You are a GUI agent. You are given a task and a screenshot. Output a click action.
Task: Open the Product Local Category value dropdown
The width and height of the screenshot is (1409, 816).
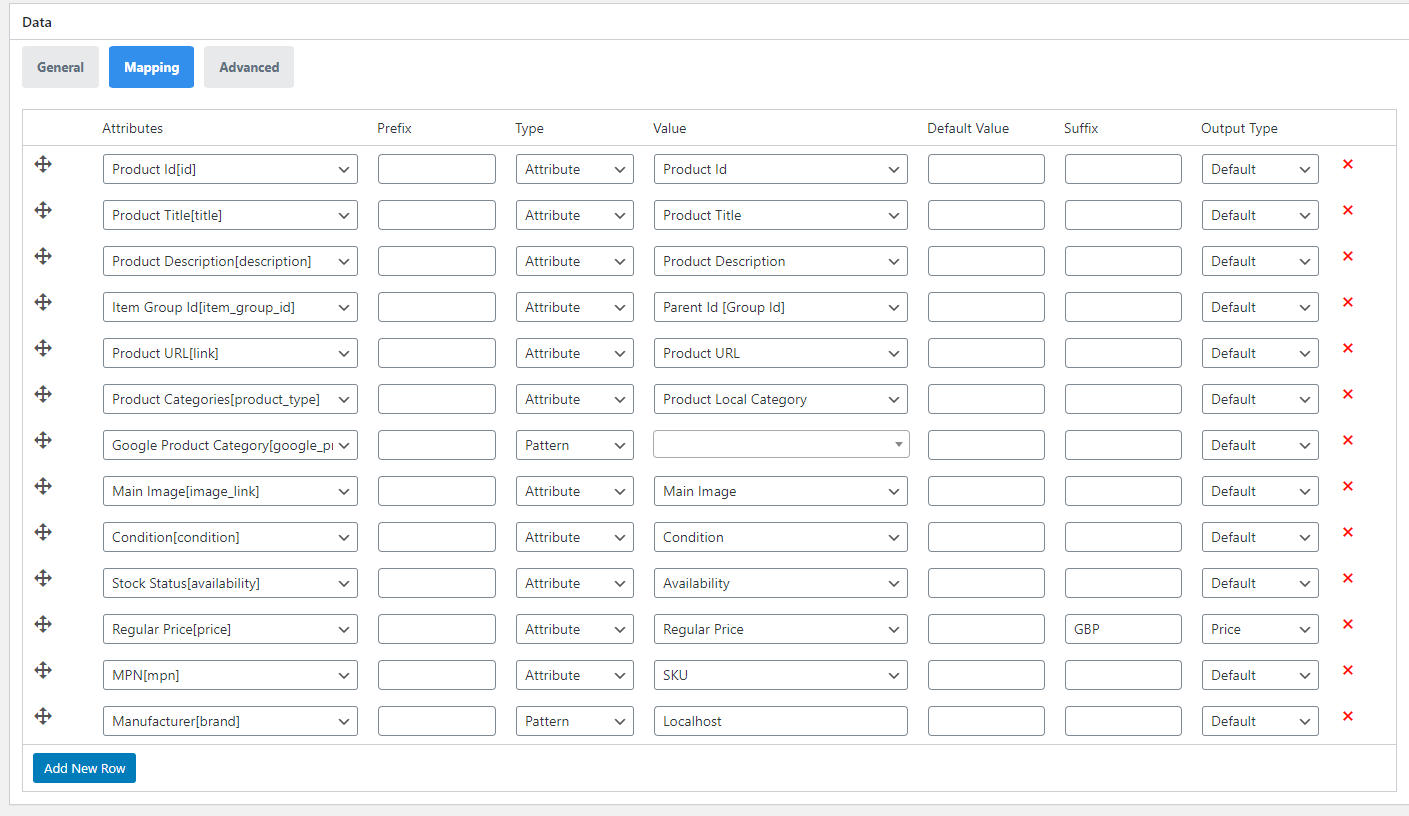click(781, 399)
